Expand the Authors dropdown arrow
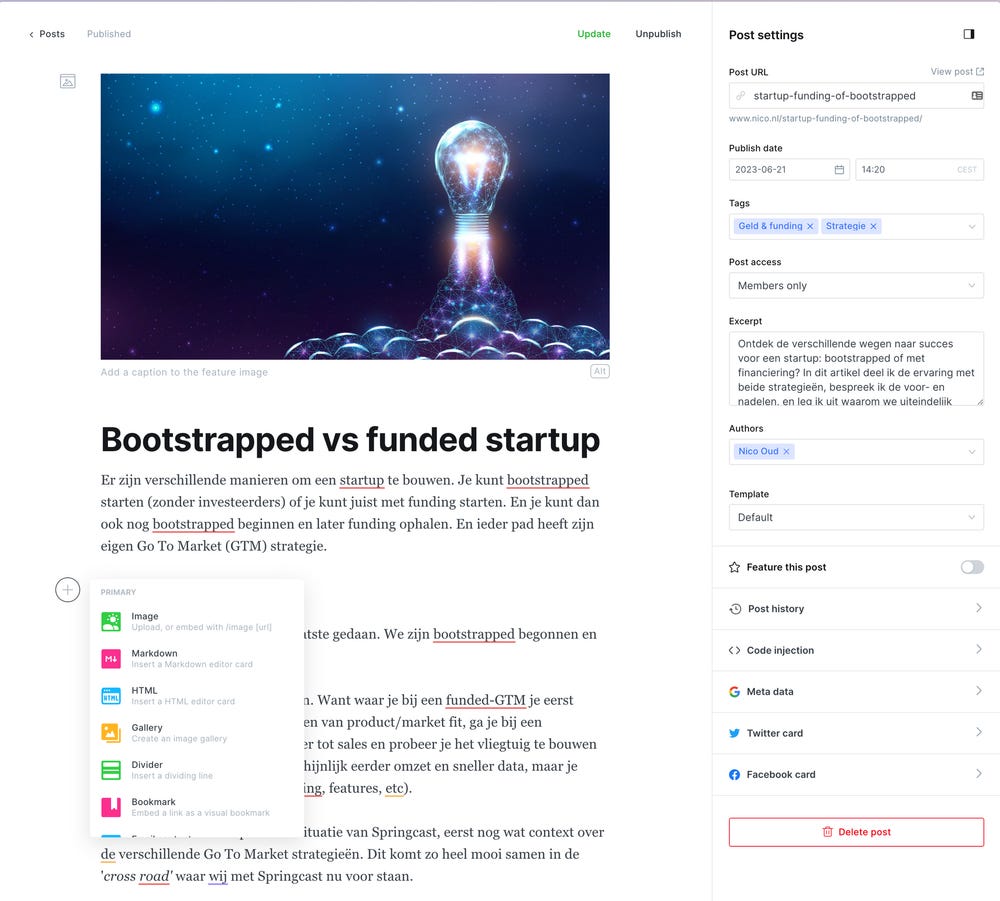Screen dimensions: 1000x901 971,451
